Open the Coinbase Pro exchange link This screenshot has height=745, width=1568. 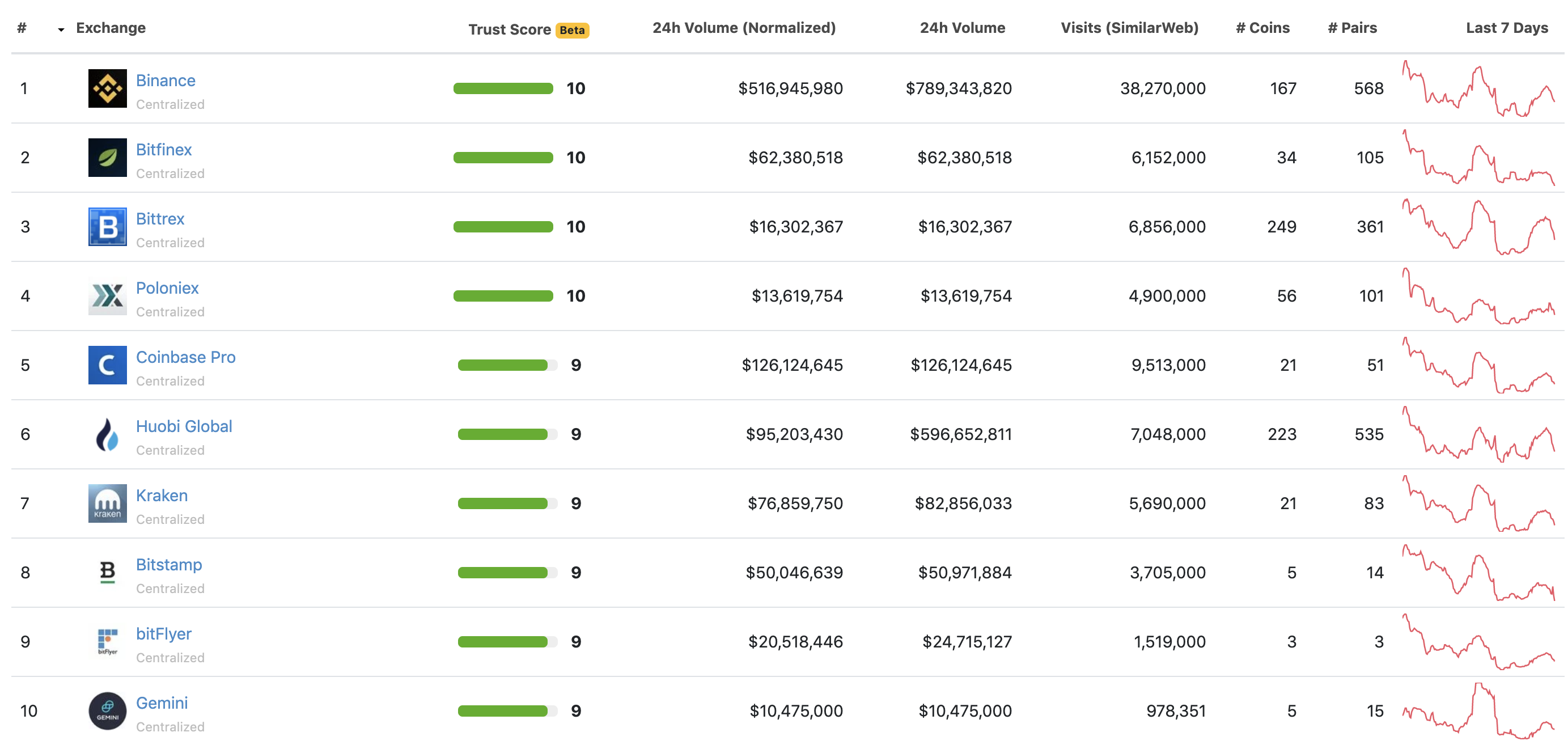pyautogui.click(x=185, y=357)
